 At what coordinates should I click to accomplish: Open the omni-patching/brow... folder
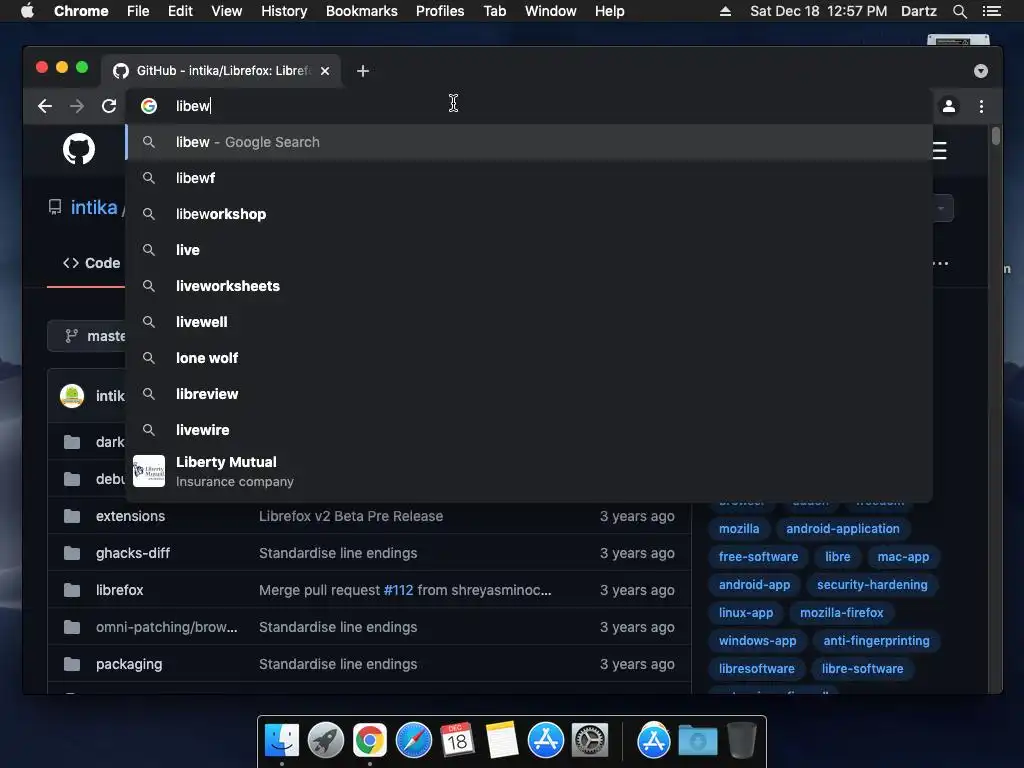click(x=167, y=627)
